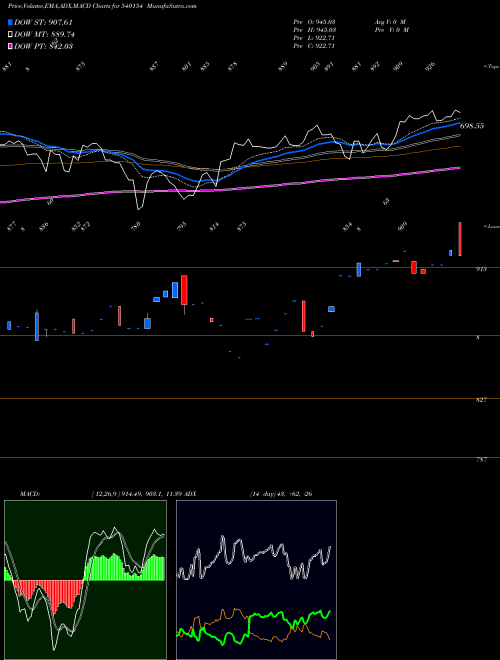Image resolution: width=500 pixels, height=660 pixels.
Task: Click the 915 price level axis label
Action: click(481, 269)
